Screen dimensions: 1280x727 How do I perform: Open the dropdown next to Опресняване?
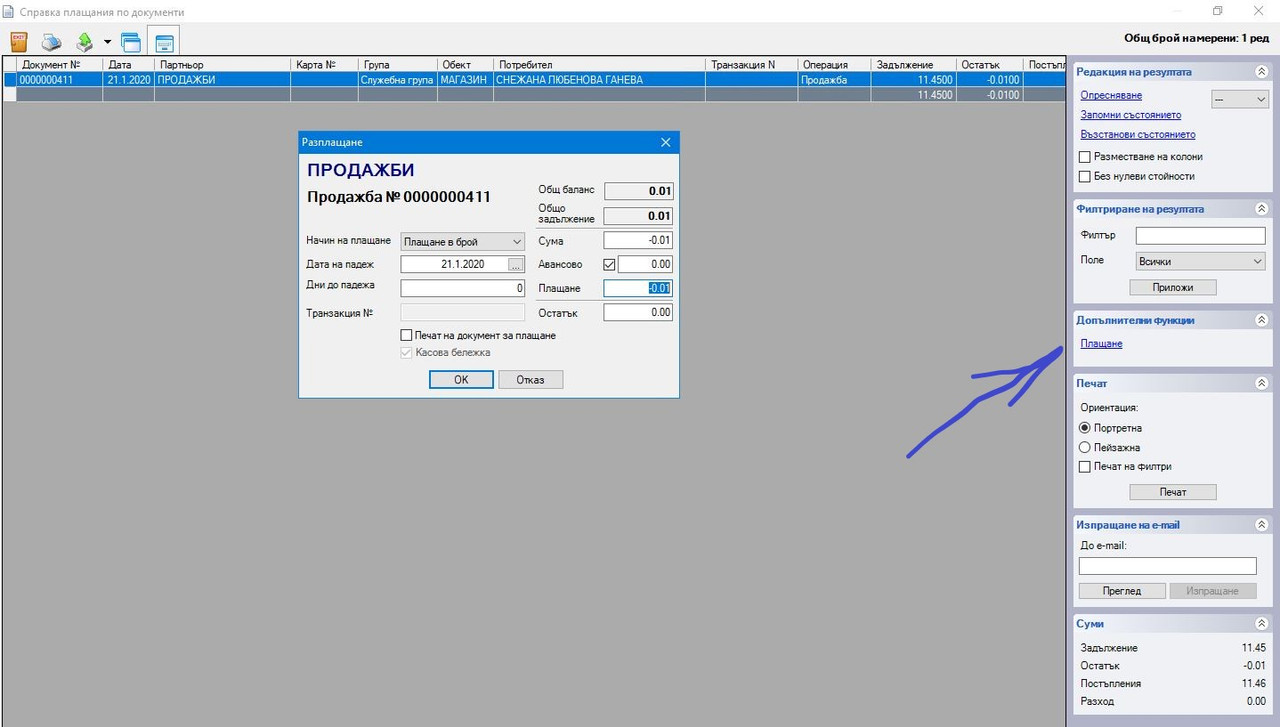(x=1240, y=99)
